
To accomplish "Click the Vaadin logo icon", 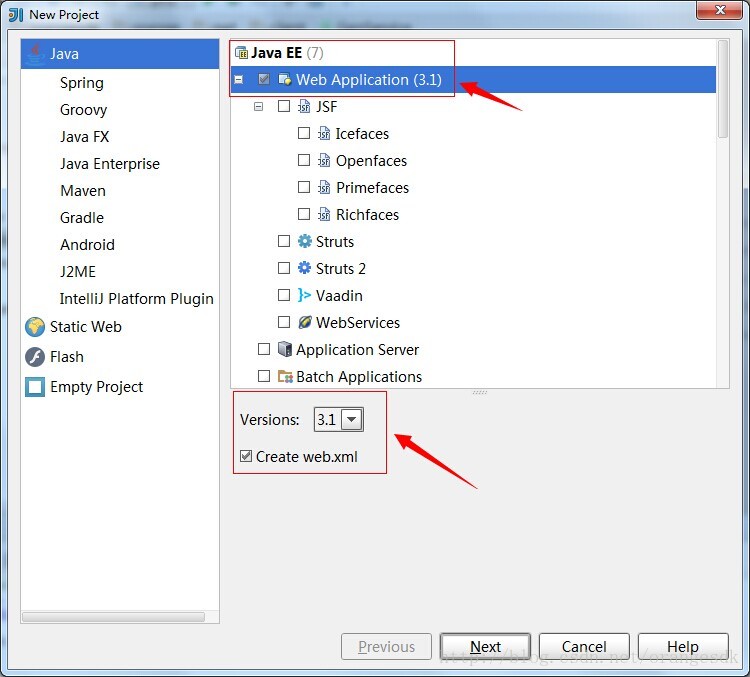I will tap(304, 295).
